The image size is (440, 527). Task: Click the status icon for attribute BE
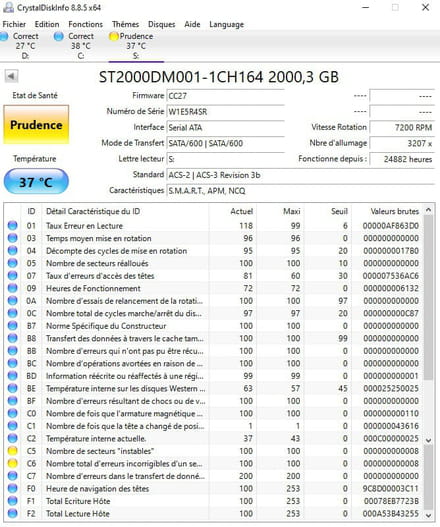point(12,388)
